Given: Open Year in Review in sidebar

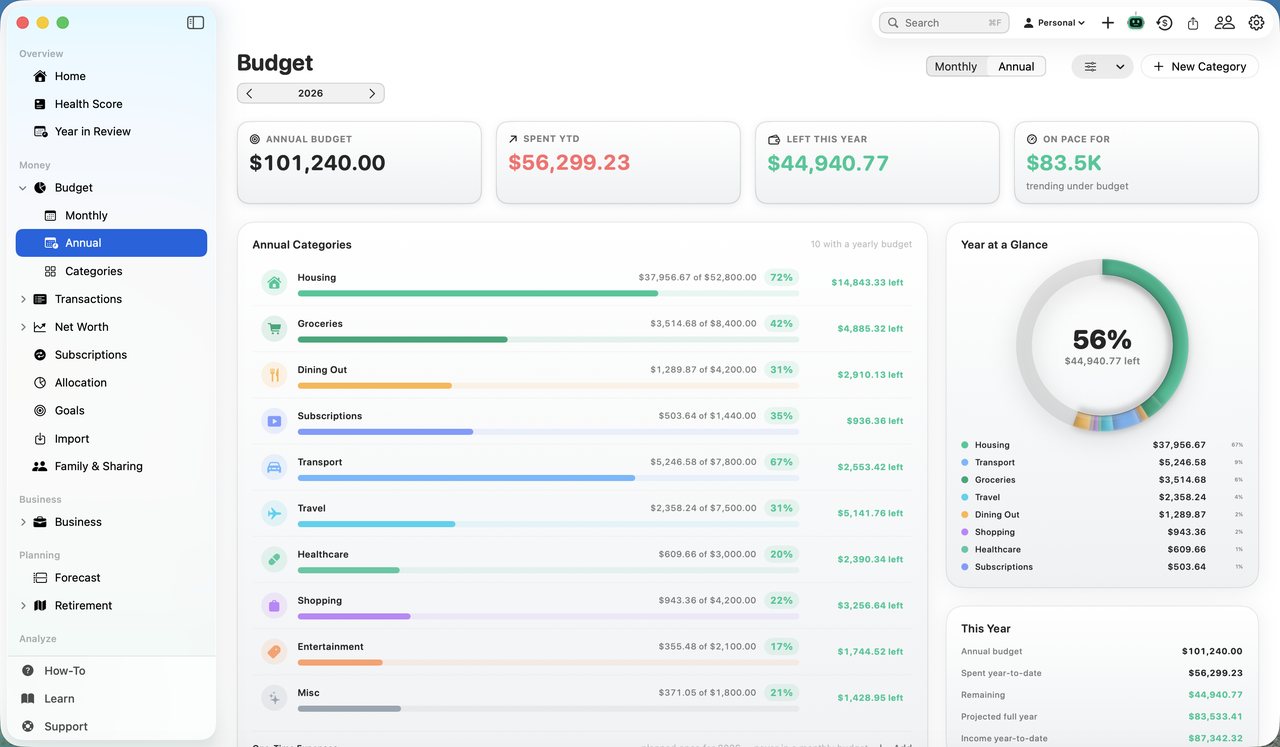Looking at the screenshot, I should click(x=111, y=131).
